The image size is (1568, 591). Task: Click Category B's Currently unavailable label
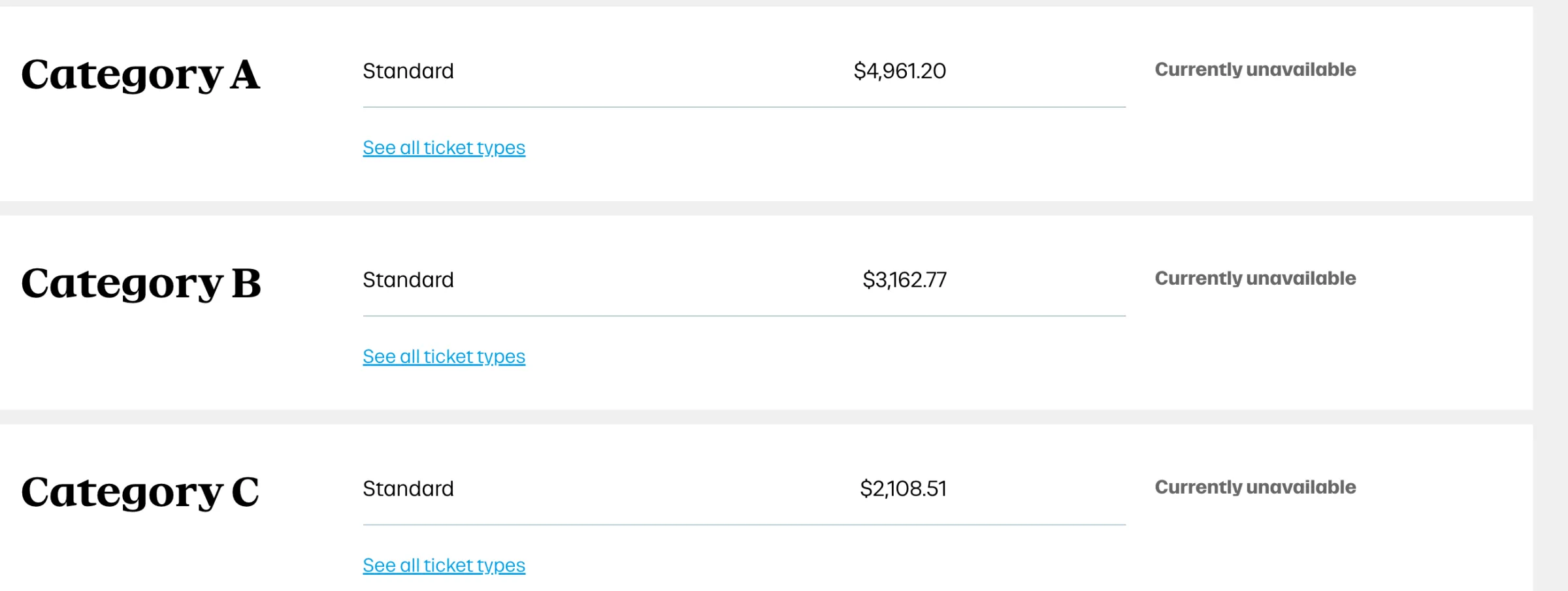1255,279
